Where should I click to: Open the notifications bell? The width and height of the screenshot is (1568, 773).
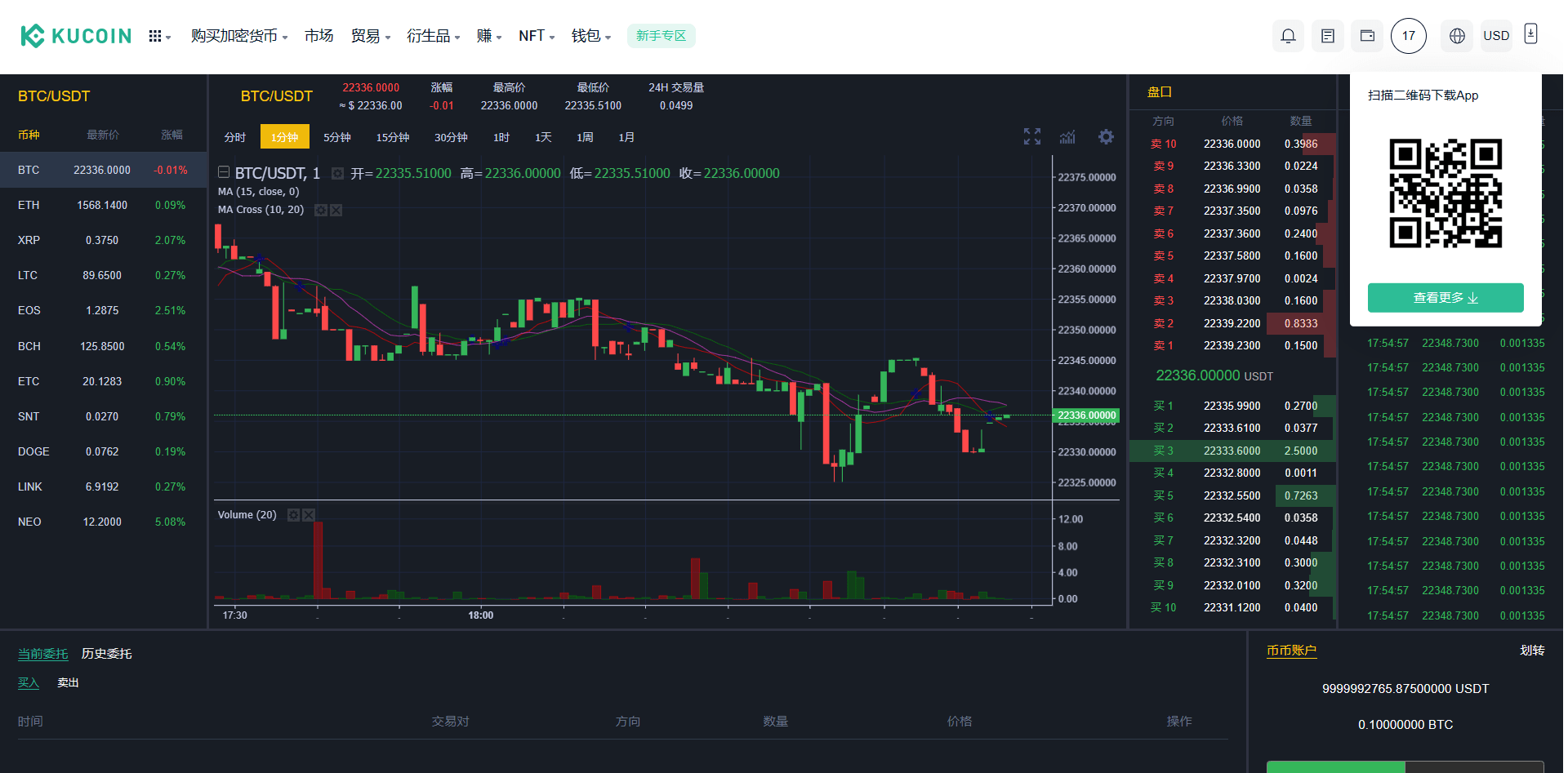coord(1288,36)
